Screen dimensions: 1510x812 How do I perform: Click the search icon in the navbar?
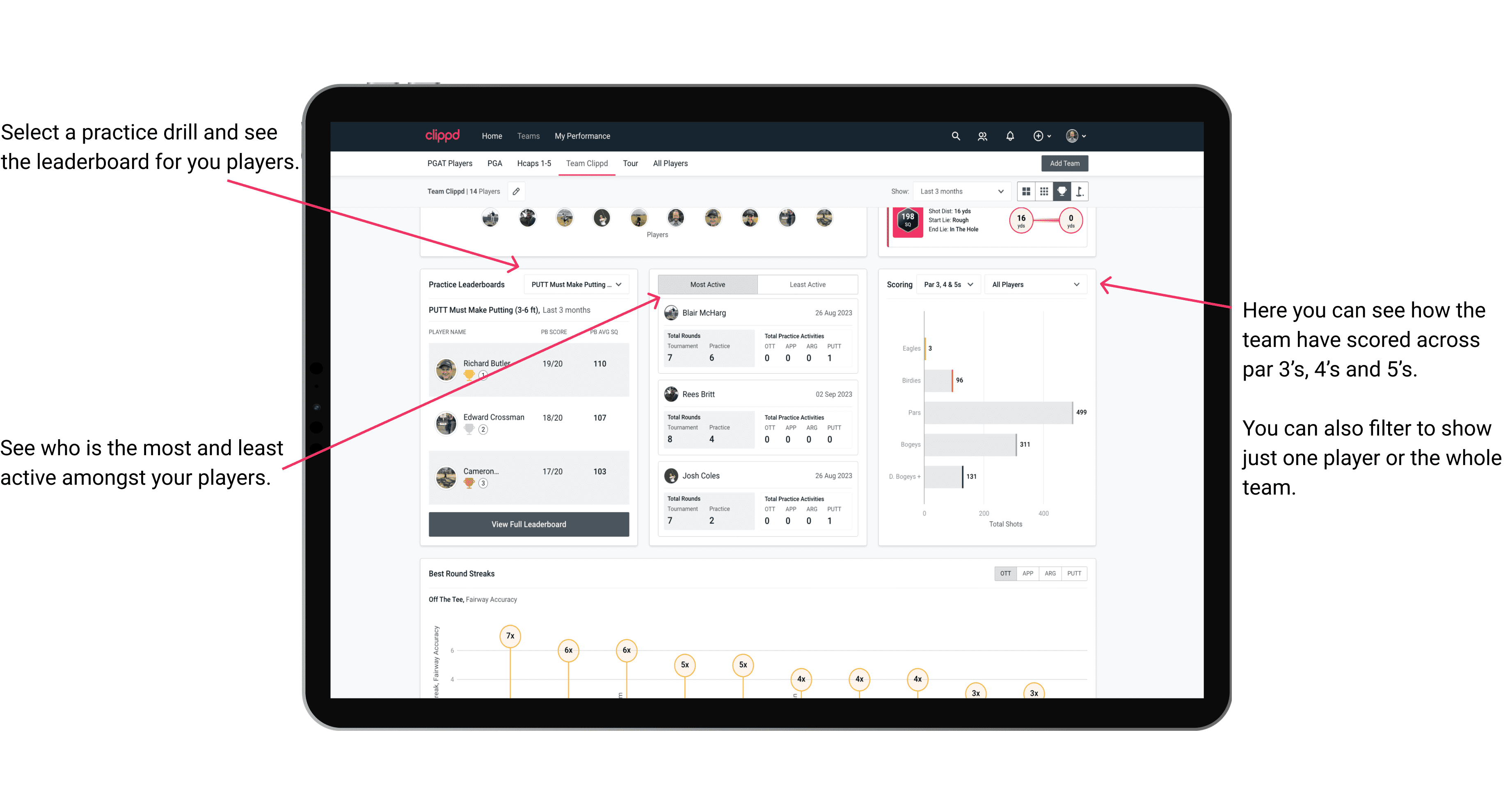955,136
